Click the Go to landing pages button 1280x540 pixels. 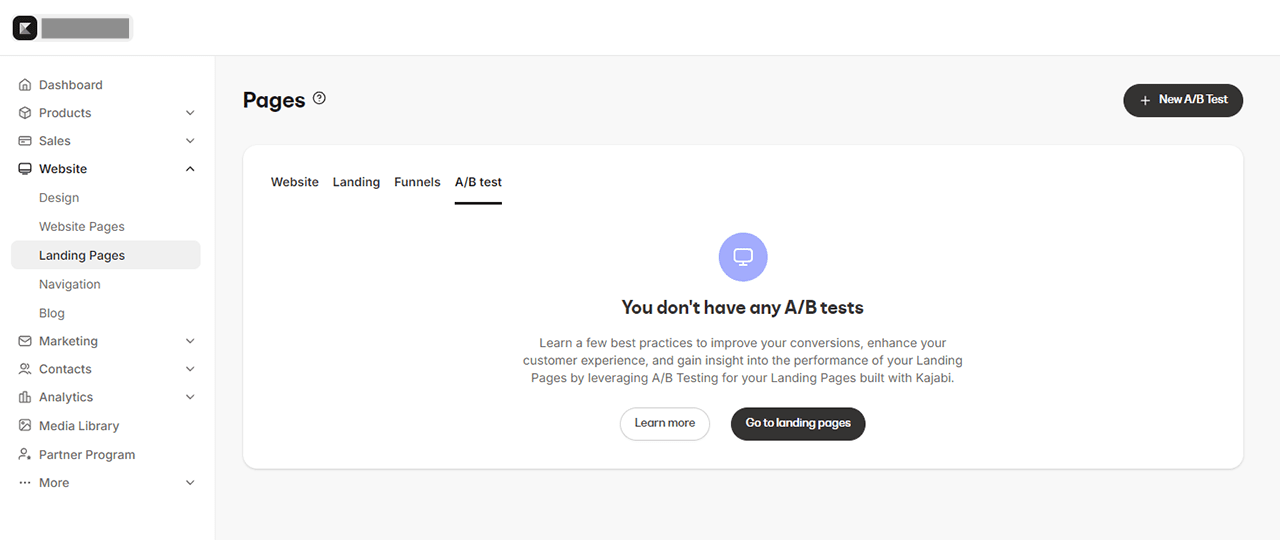point(797,423)
